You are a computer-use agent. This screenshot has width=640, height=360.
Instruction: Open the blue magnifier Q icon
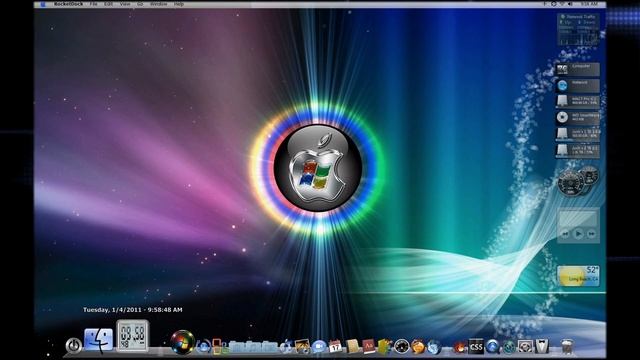(x=493, y=347)
